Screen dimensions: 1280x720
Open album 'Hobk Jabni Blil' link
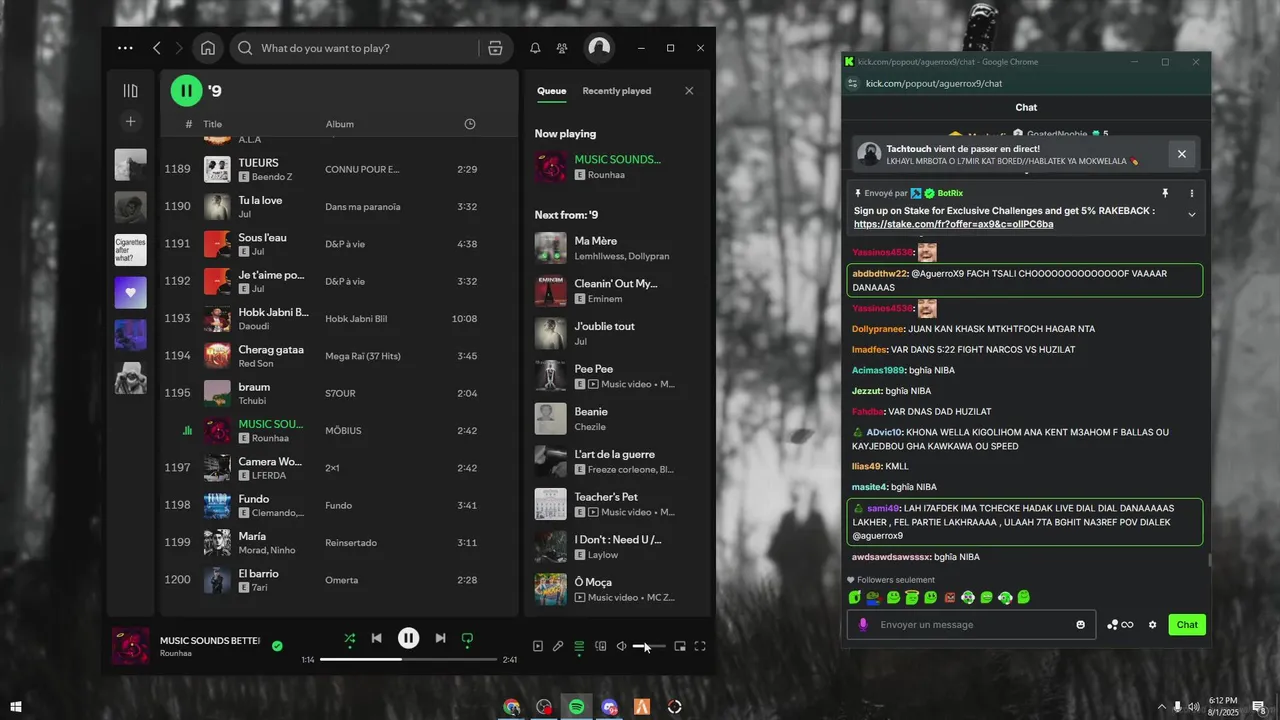pos(355,319)
